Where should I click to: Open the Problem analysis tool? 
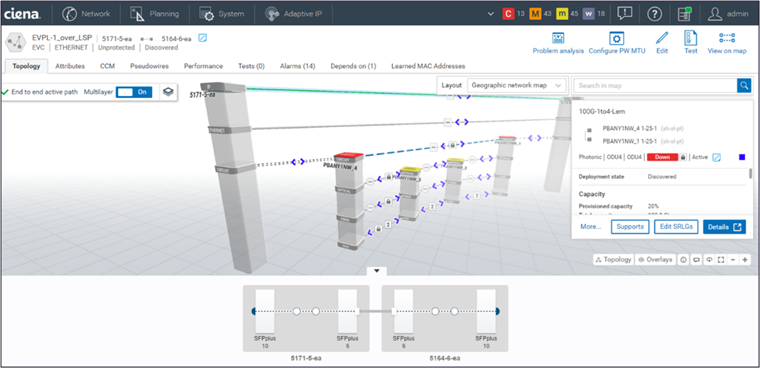[558, 43]
